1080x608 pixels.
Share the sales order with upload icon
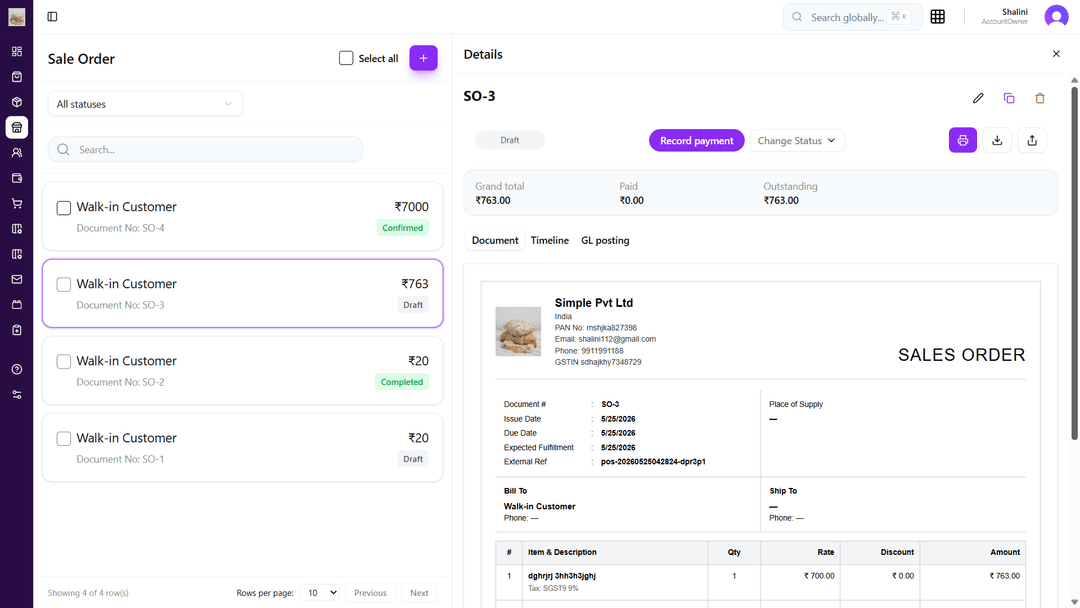(1032, 140)
